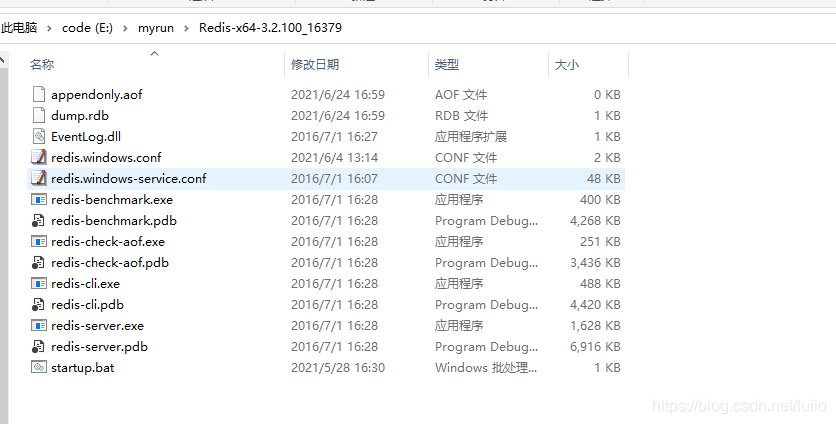Click date 2021/5/28 16:30
Viewport: 836px width, 424px height.
tap(338, 367)
